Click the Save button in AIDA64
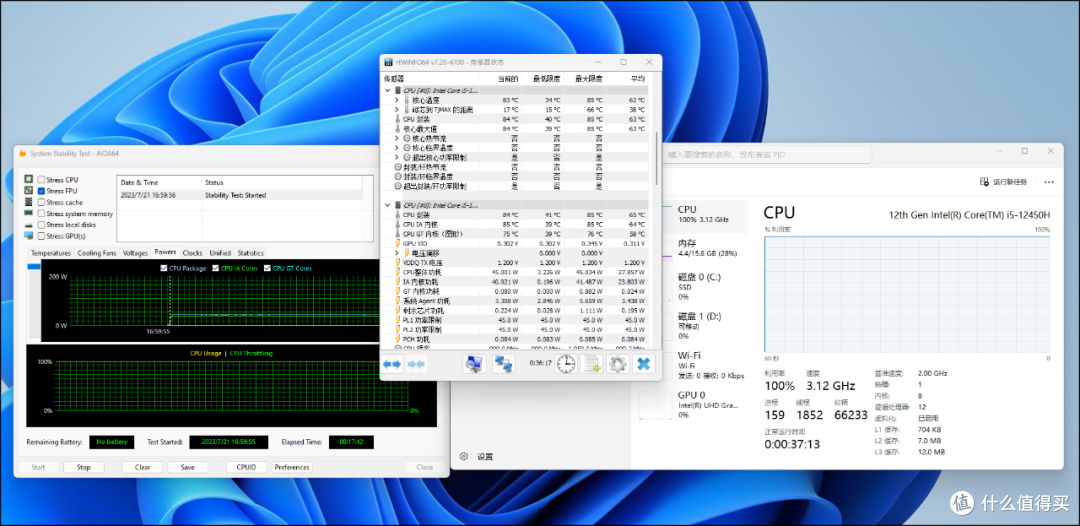Image resolution: width=1080 pixels, height=526 pixels. 187,467
